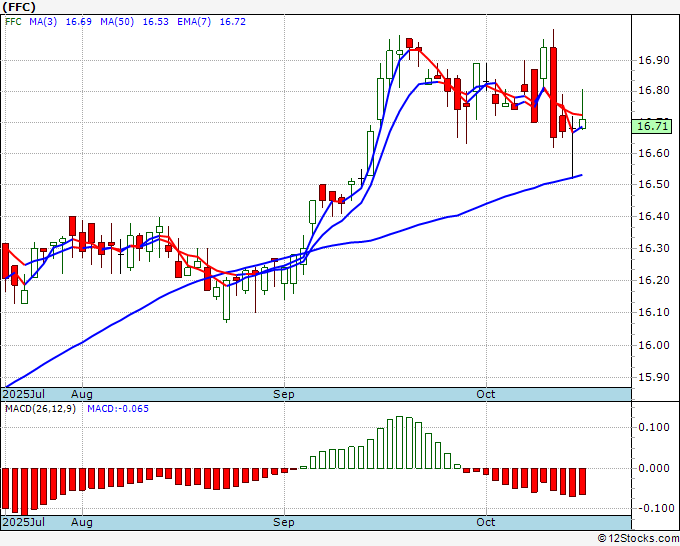Viewport: 680px width, 546px height.
Task: Click the last green candlestick near 16.71
Action: 582,124
